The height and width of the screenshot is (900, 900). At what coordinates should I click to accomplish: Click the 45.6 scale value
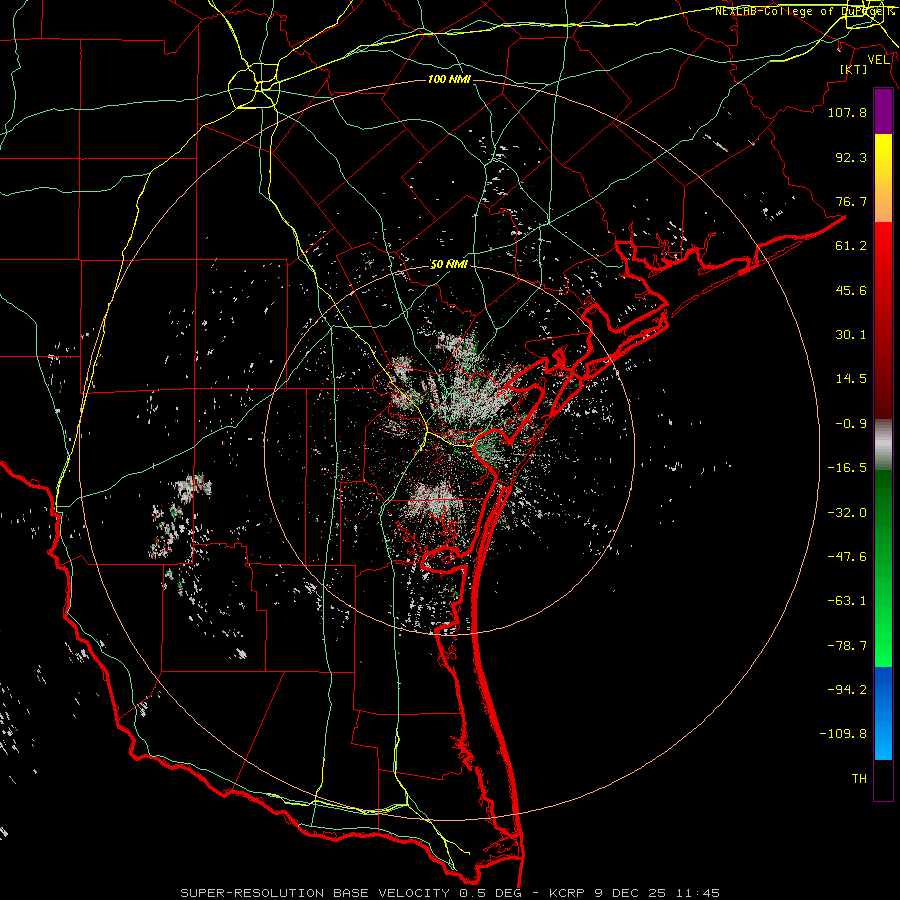click(851, 290)
